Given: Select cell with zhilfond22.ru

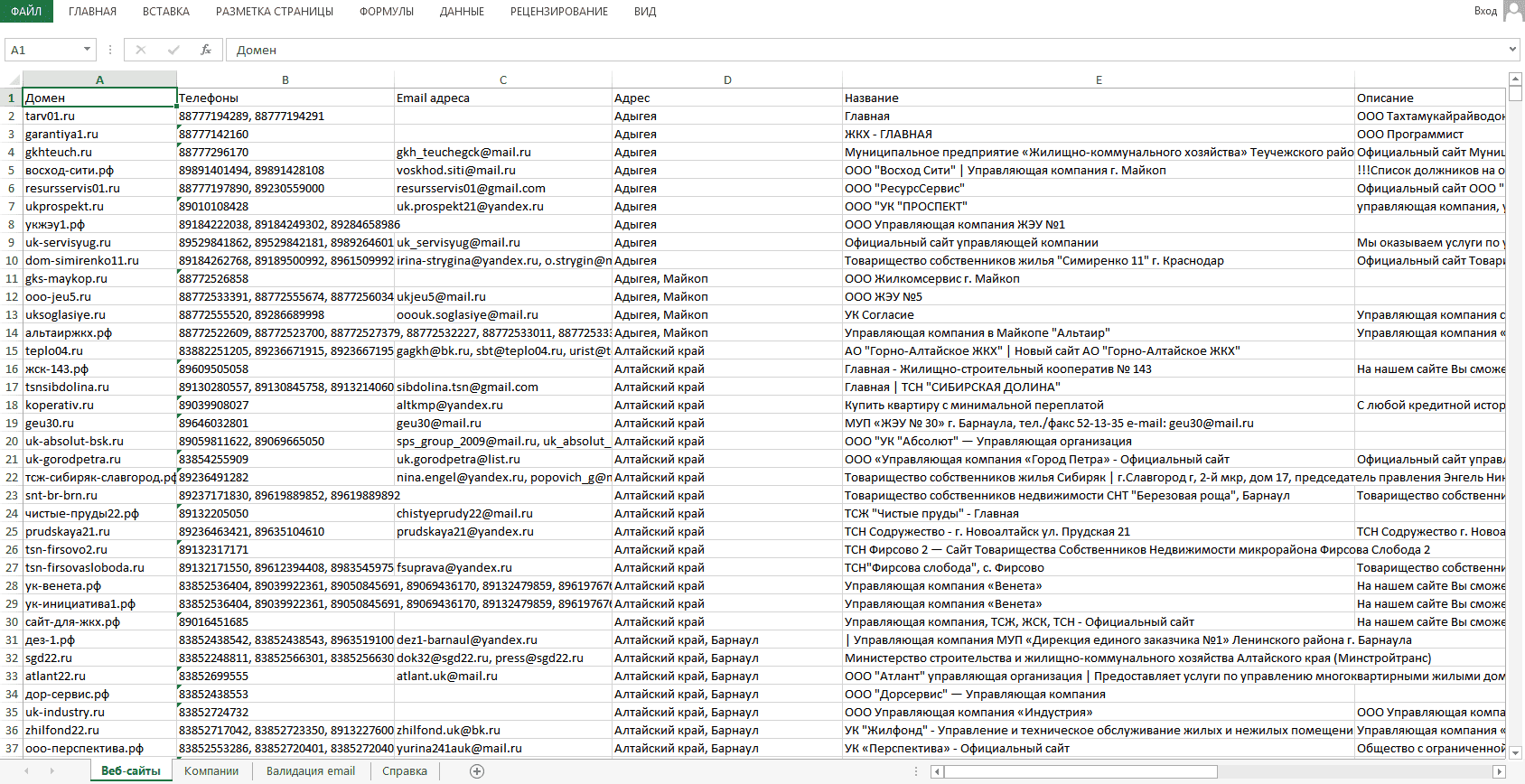Looking at the screenshot, I should (99, 730).
